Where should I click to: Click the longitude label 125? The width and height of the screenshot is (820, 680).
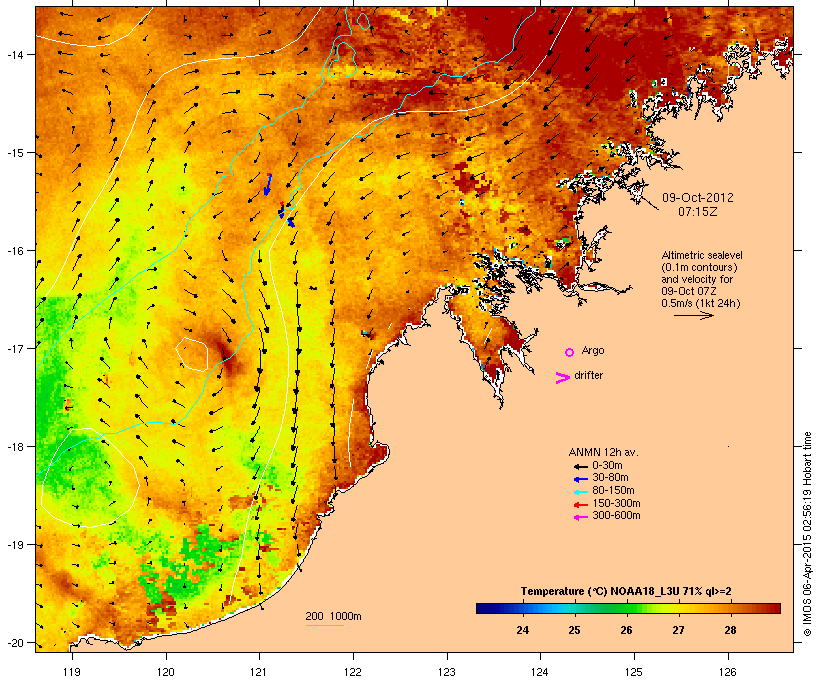click(x=634, y=672)
